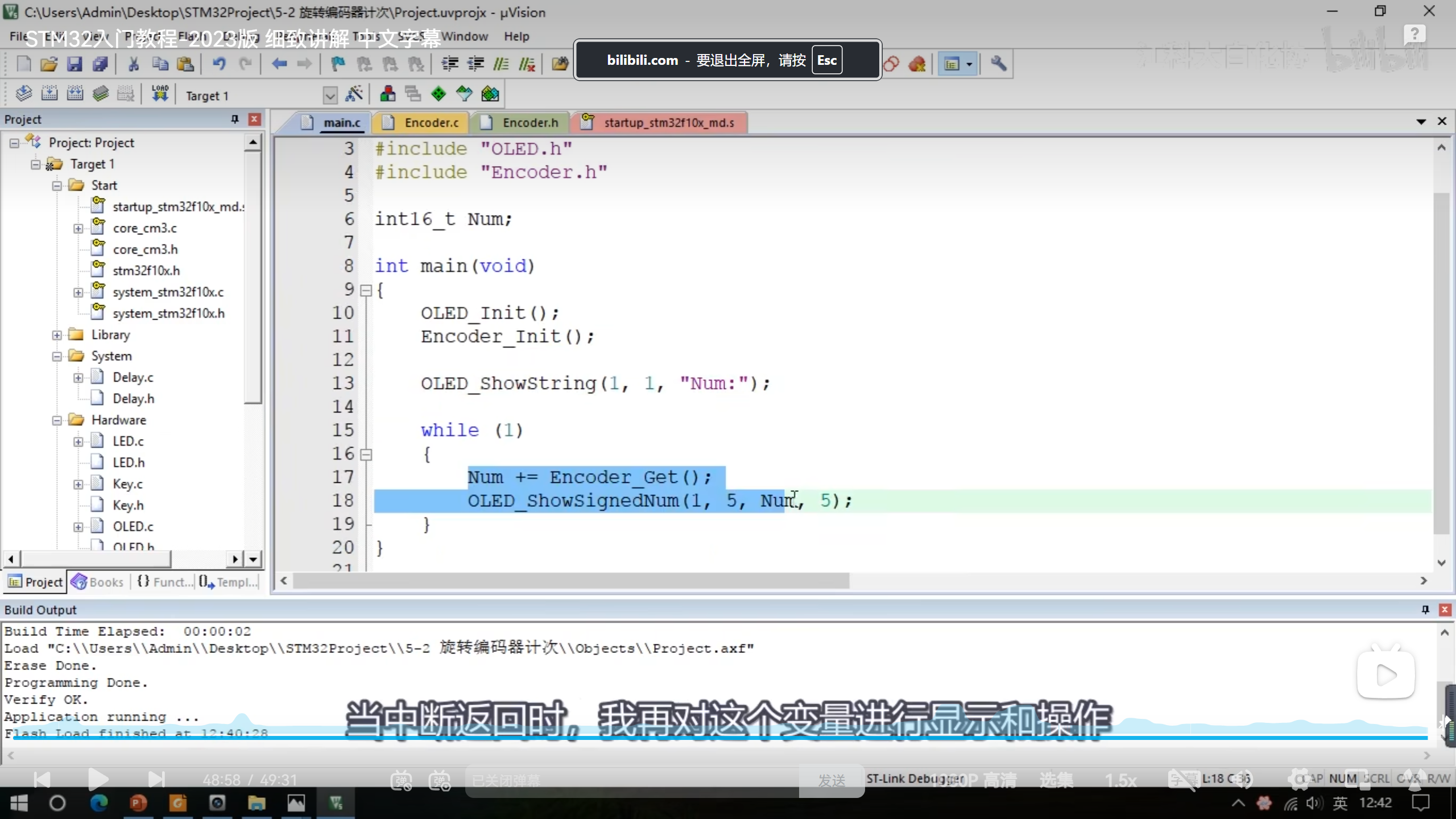This screenshot has width=1456, height=819.
Task: Pin the Project panel
Action: pos(234,119)
